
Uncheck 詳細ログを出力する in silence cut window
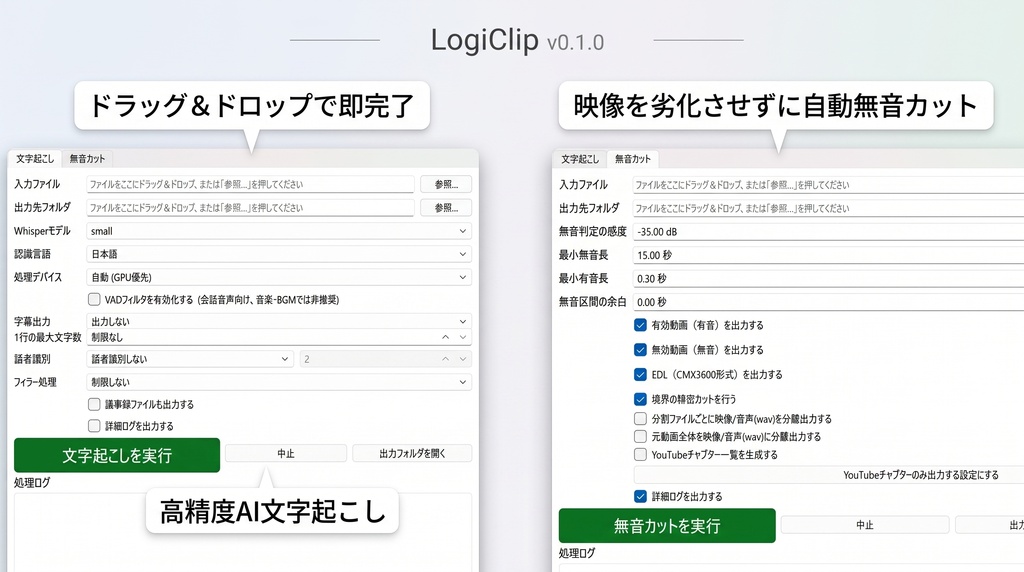coord(640,496)
